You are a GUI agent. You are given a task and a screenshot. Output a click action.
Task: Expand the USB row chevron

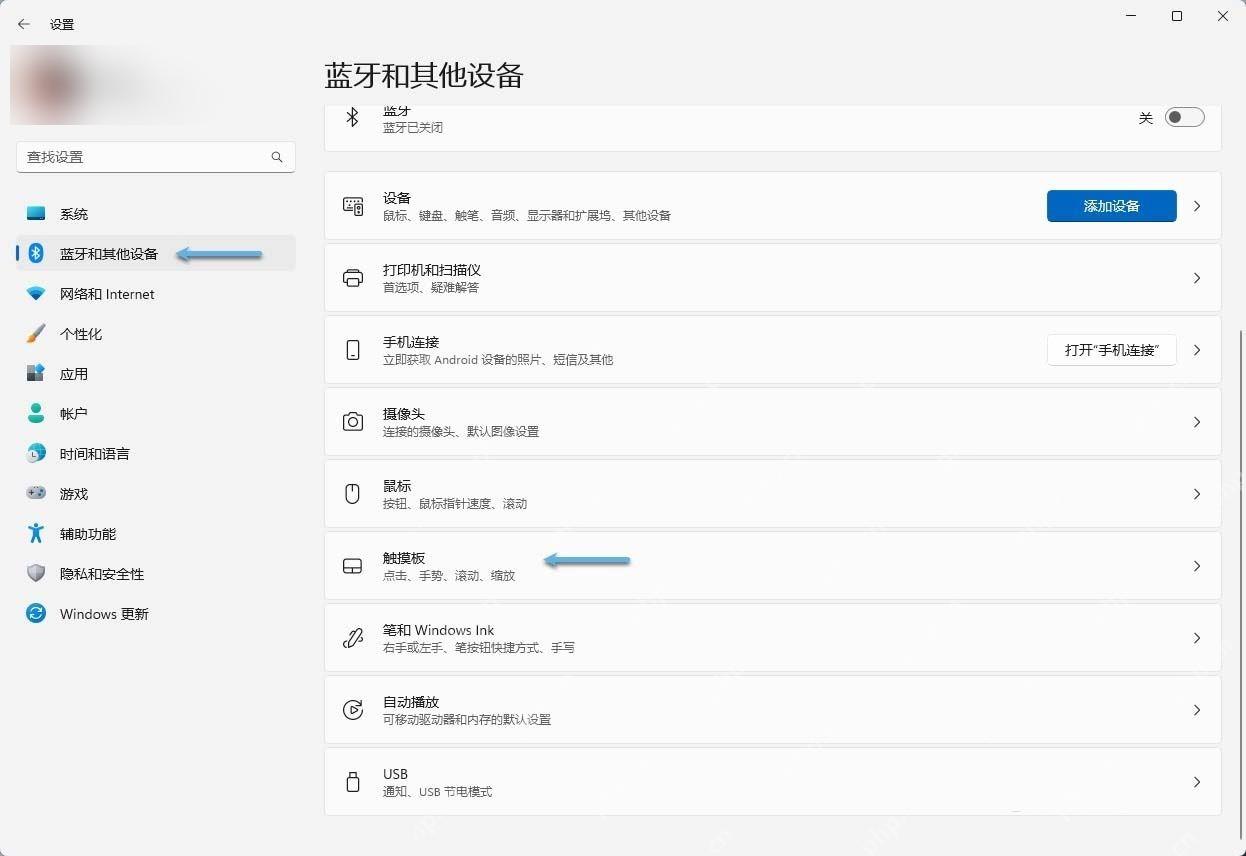point(1197,782)
